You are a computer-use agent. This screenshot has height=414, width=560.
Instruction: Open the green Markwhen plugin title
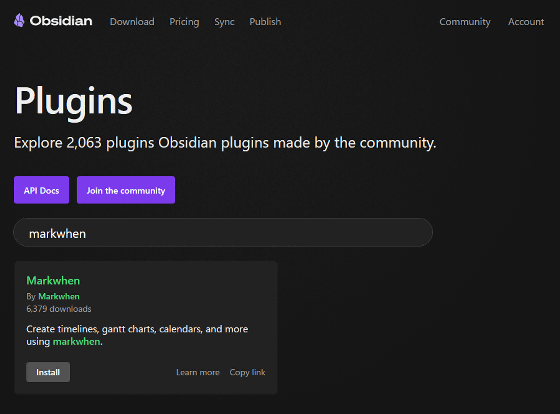pyautogui.click(x=53, y=280)
